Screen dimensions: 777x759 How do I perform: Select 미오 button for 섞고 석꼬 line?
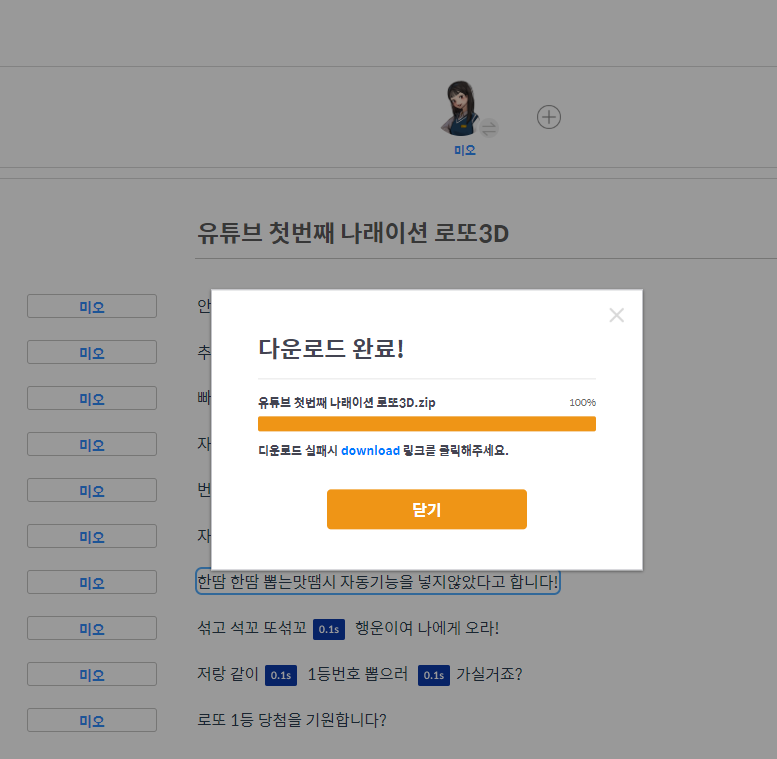[92, 629]
